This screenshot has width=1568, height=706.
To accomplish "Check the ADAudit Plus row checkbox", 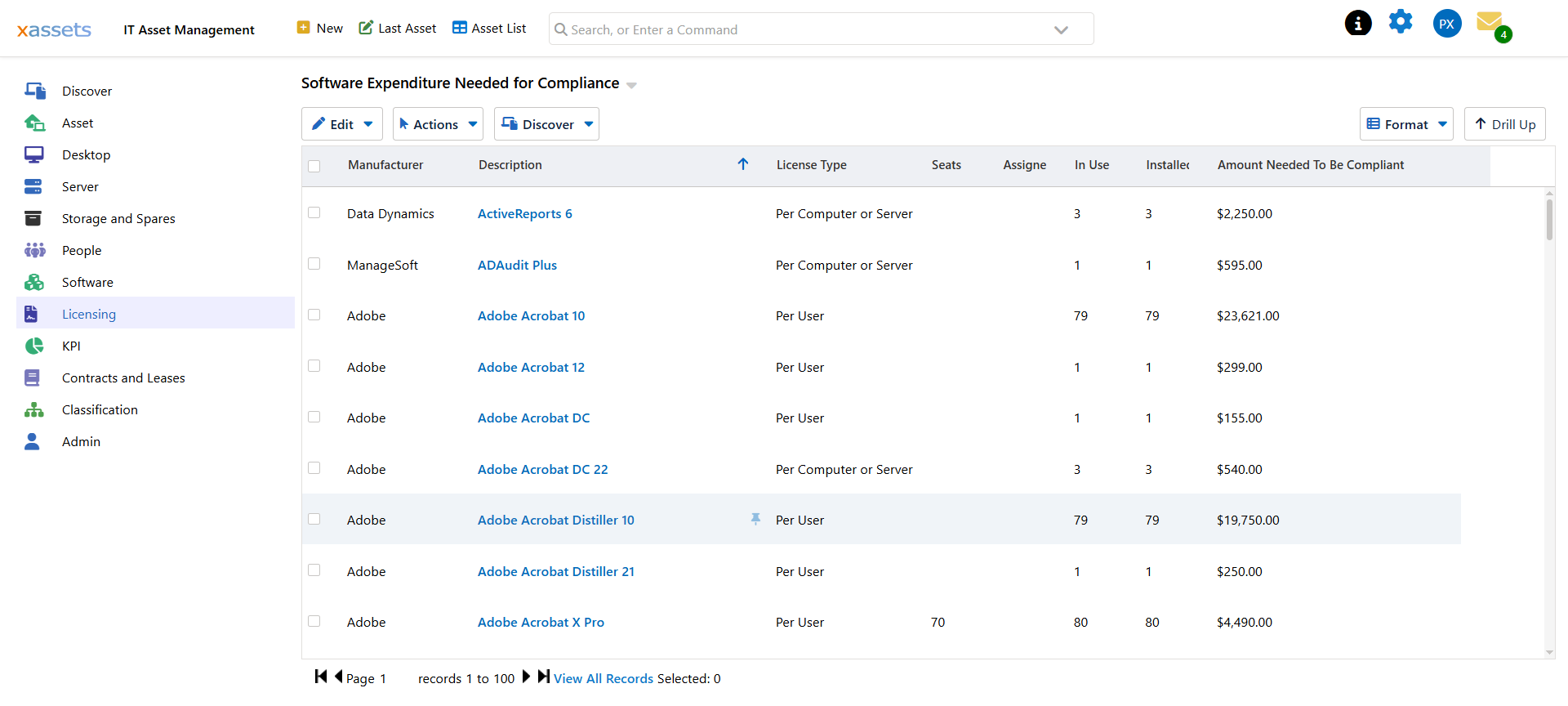I will tap(314, 264).
